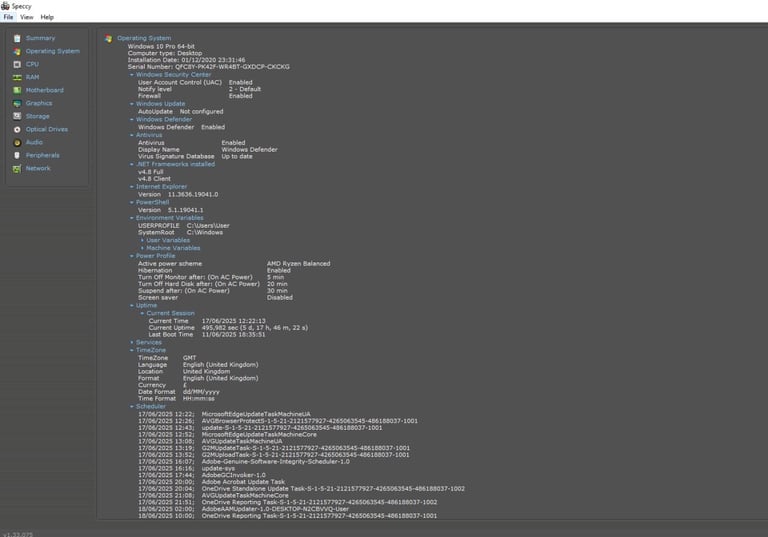
Task: Click the Windows flag icon beside Operating System heading
Action: click(108, 38)
